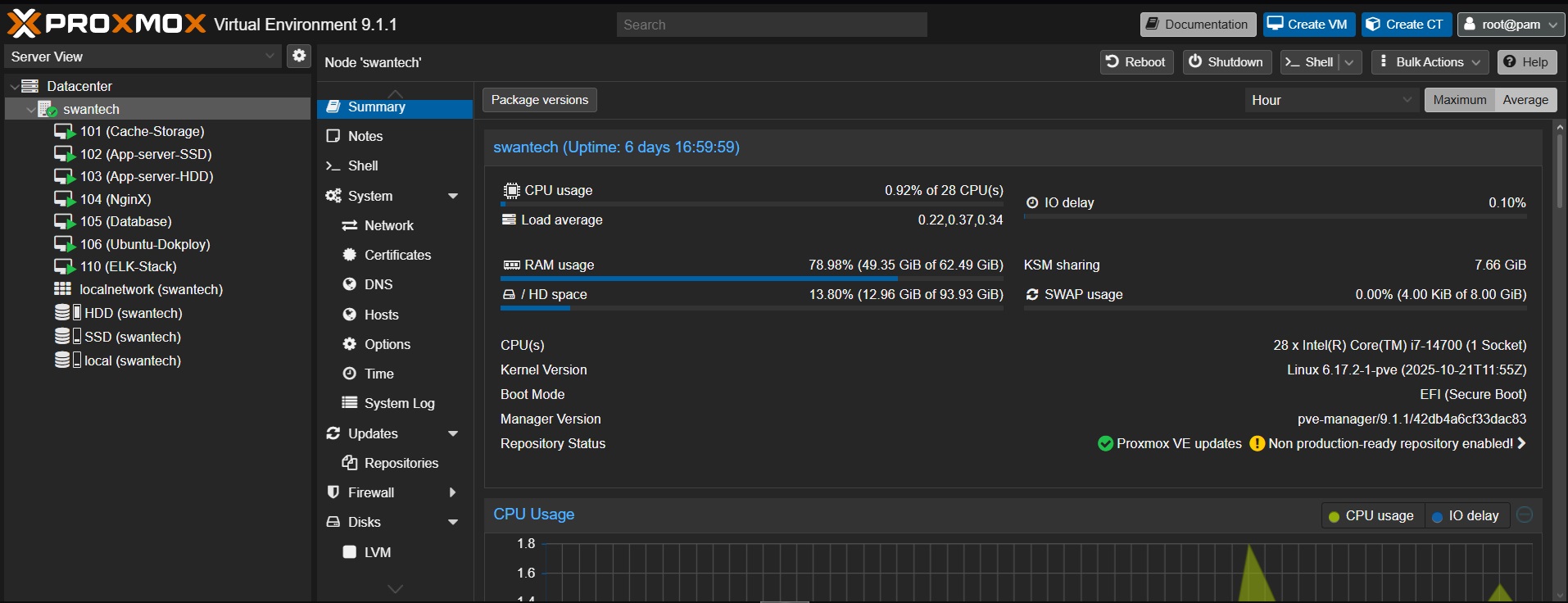Open the Notes menu item
Screen dimensions: 1568x603
[395, 136]
